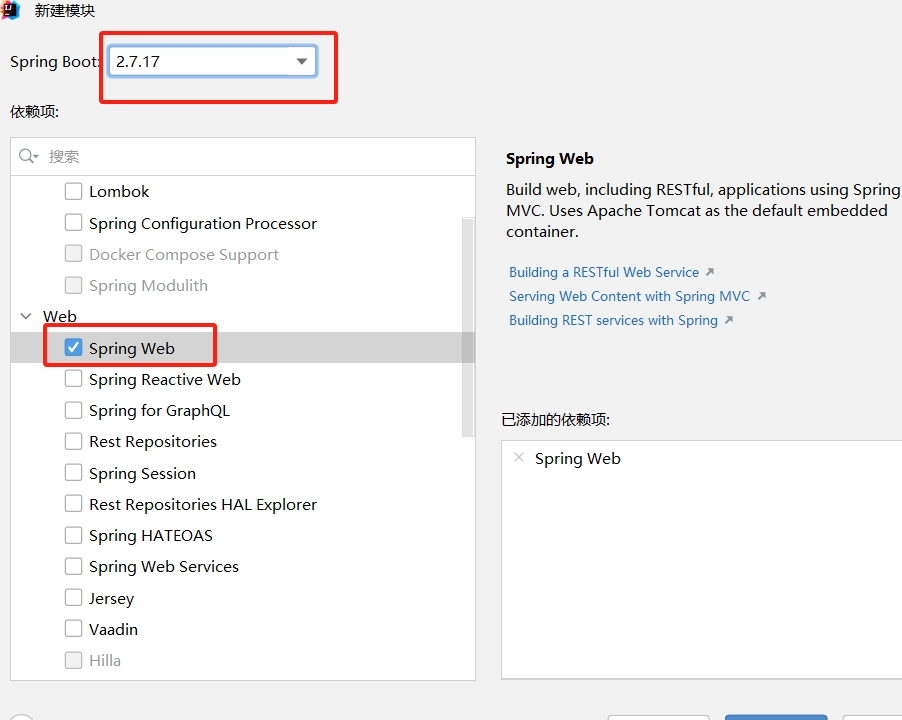Image resolution: width=902 pixels, height=720 pixels.
Task: Check the Vaadin dependency checkbox
Action: pyautogui.click(x=73, y=629)
